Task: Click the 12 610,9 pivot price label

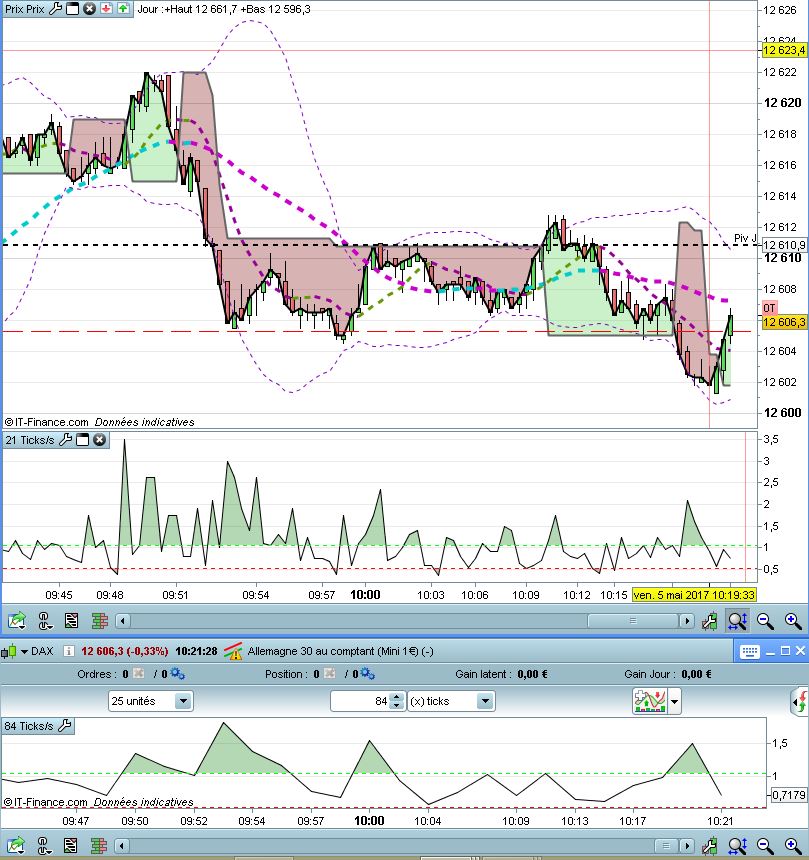Action: point(784,245)
